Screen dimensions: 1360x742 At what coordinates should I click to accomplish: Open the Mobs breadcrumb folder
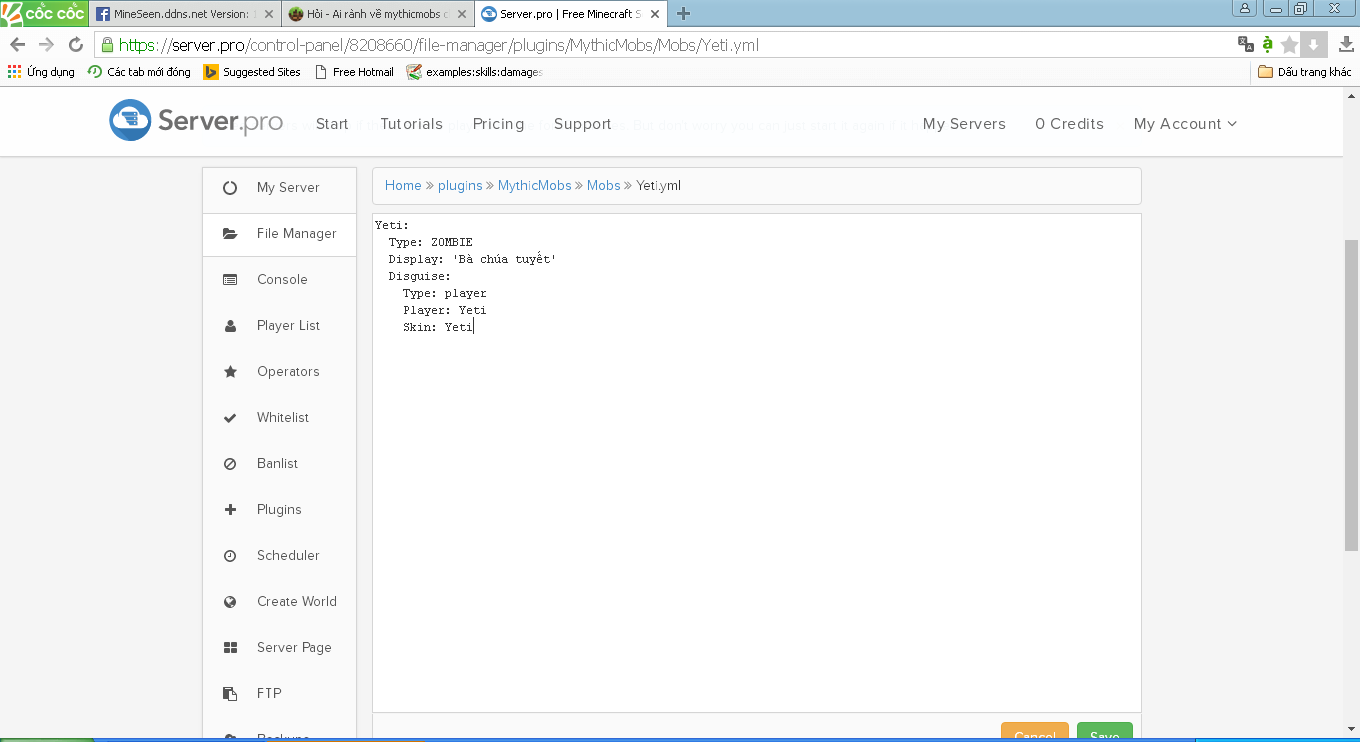(604, 186)
